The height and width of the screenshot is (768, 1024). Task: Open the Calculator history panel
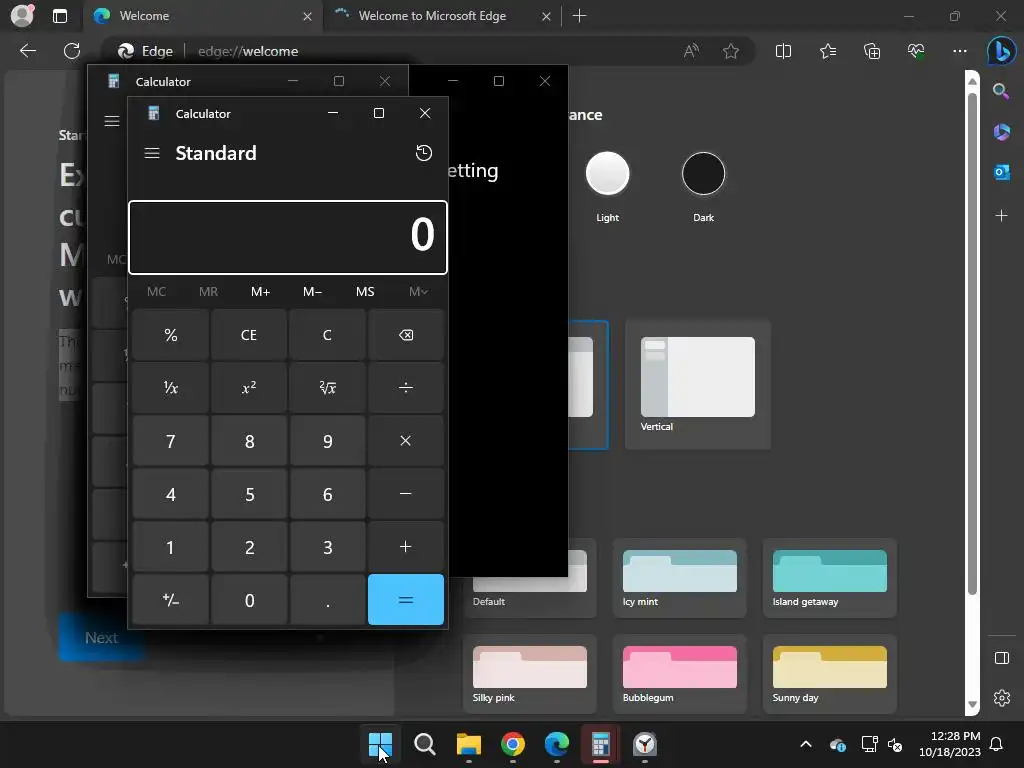424,153
